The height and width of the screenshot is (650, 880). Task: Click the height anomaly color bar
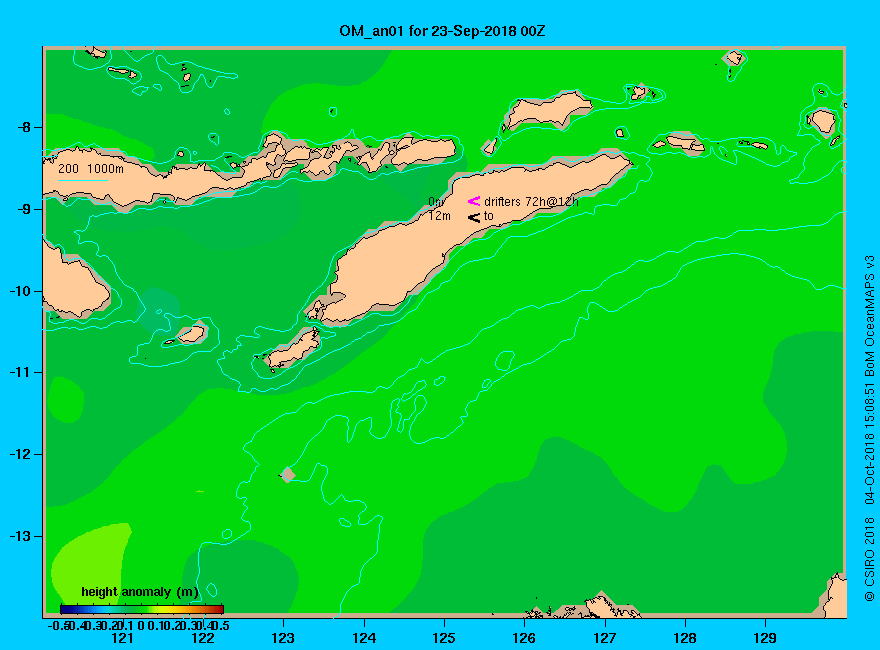tap(142, 609)
